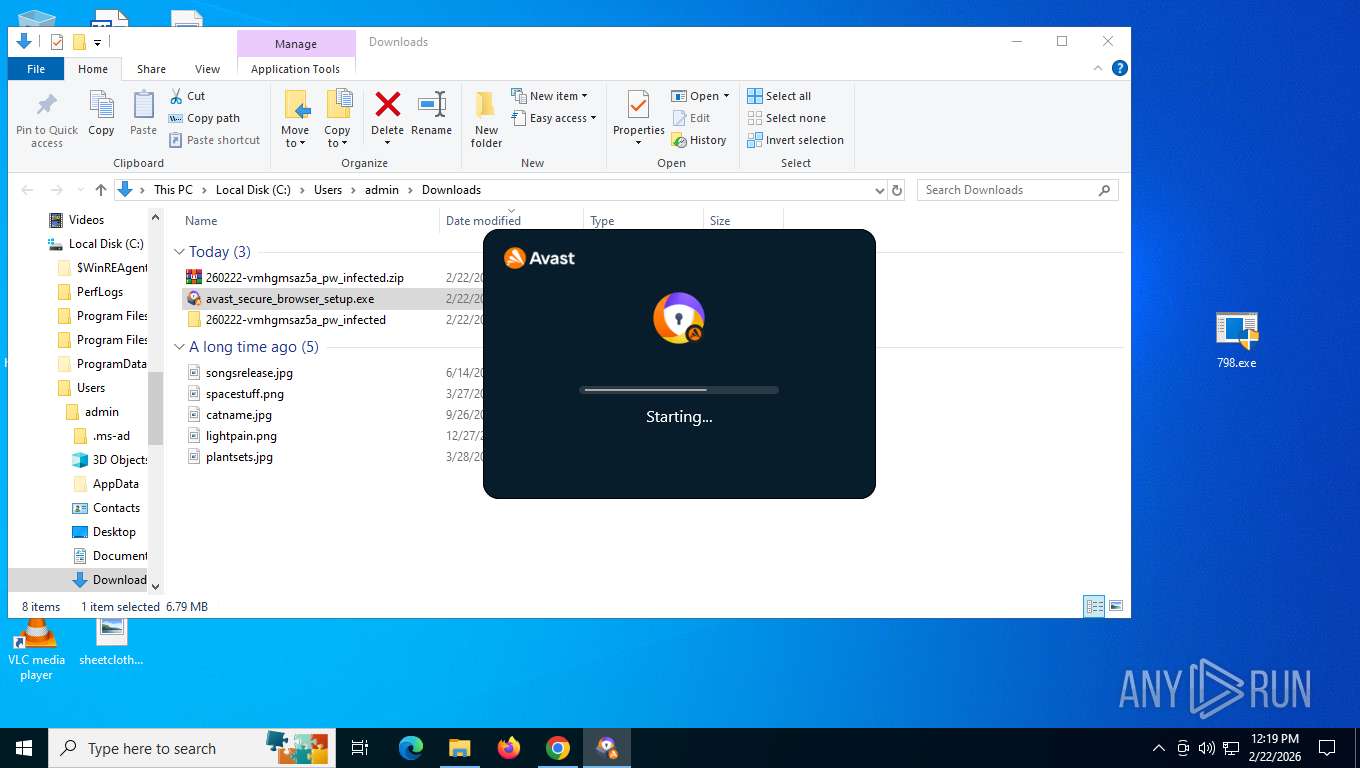
Task: Switch to details view layout icon
Action: coord(1095,606)
